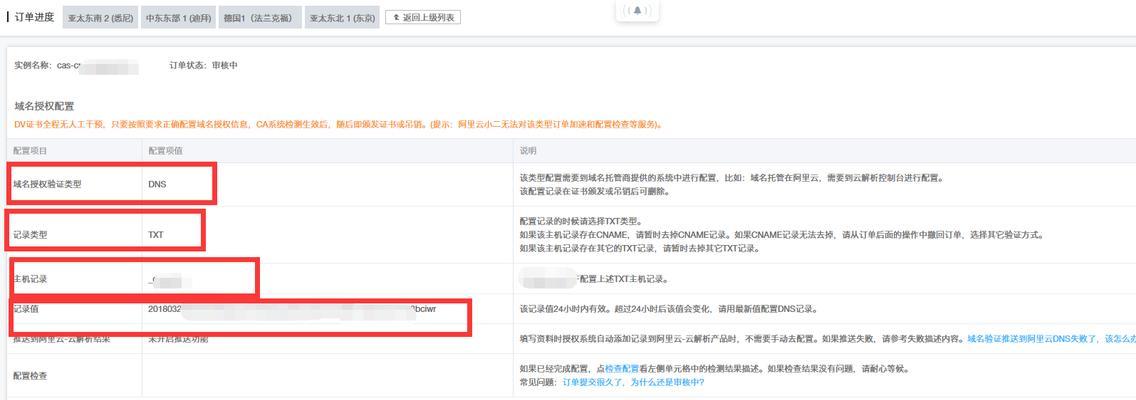Viewport: 1136px width, 400px height.
Task: Click the 配置项值 column header
Action: (x=166, y=151)
